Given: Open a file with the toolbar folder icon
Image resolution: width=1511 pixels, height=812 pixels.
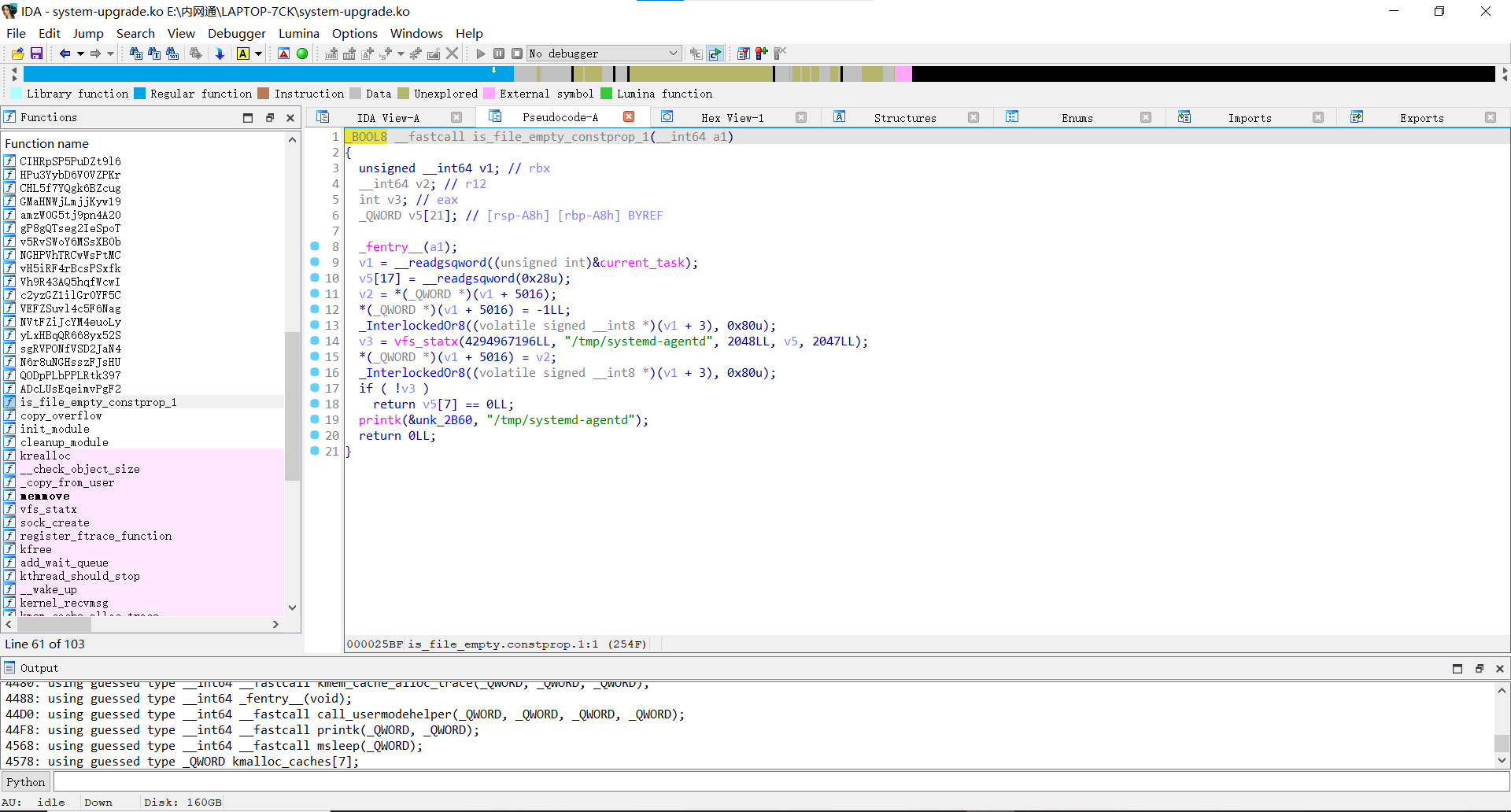Looking at the screenshot, I should pos(17,54).
